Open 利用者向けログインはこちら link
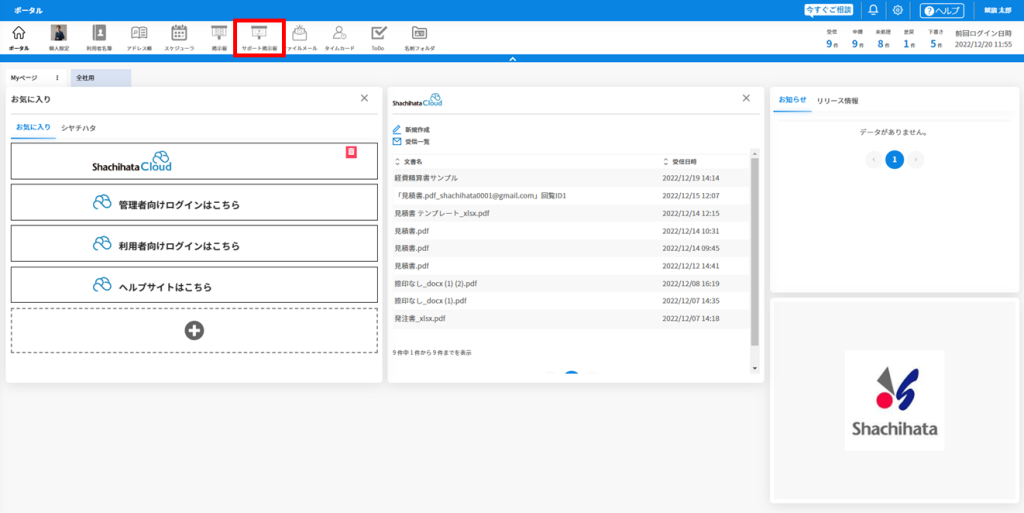Screen dimensions: 1024x513 coord(194,243)
